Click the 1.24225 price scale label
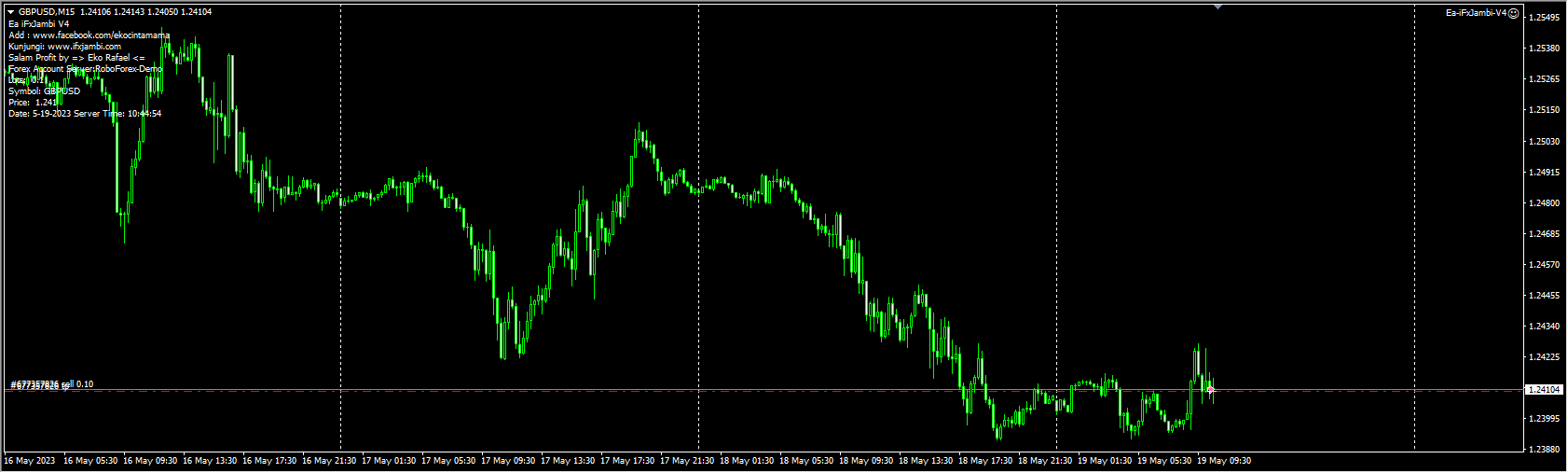The width and height of the screenshot is (1568, 473). [1547, 357]
